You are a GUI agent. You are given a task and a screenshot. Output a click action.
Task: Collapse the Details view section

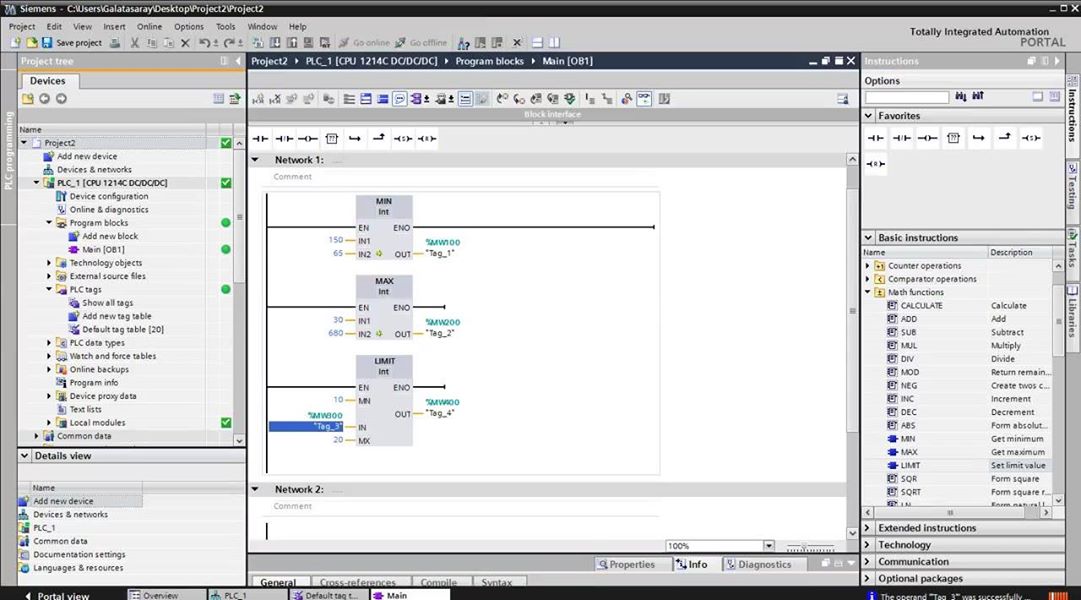coord(25,456)
